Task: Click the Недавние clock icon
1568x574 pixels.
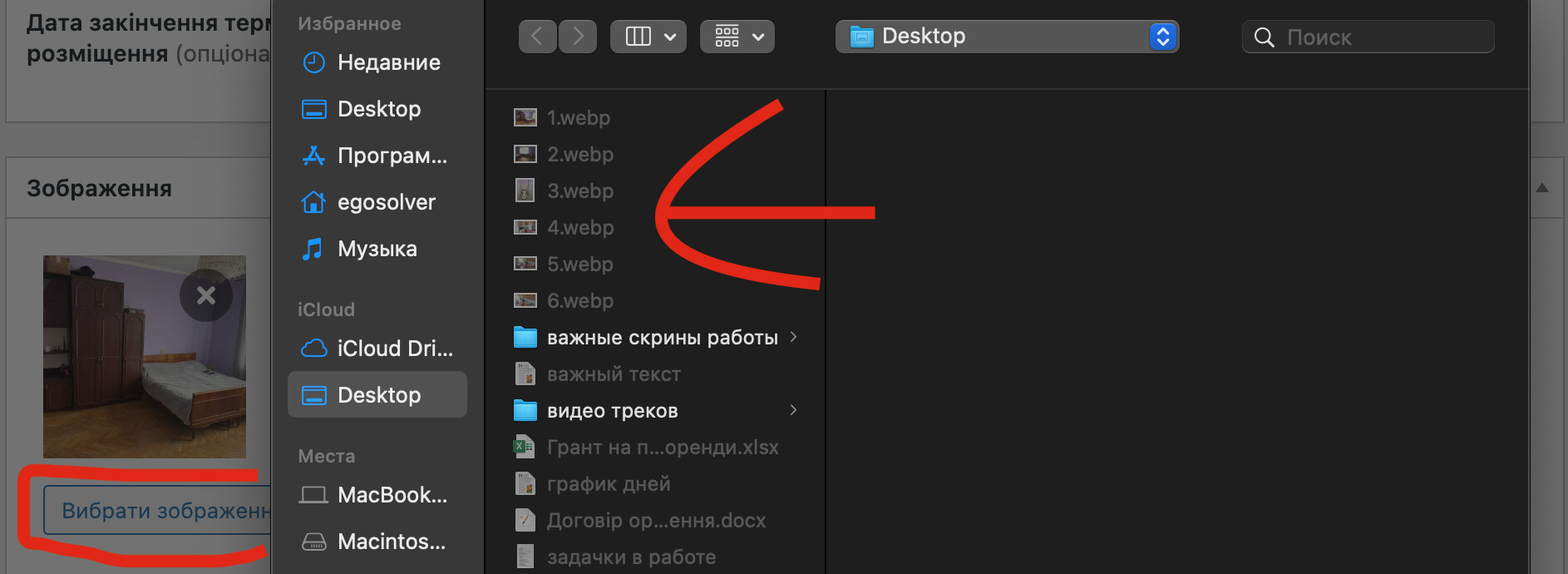Action: pyautogui.click(x=314, y=62)
